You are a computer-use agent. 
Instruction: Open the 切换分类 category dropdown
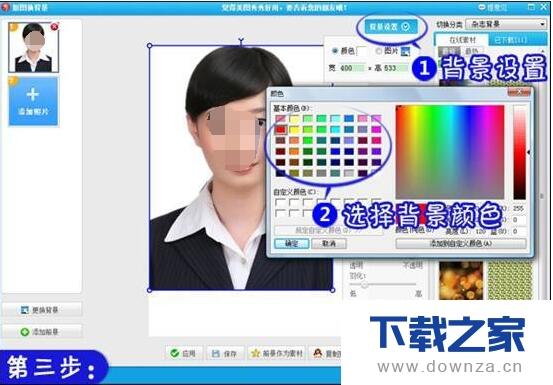505,24
